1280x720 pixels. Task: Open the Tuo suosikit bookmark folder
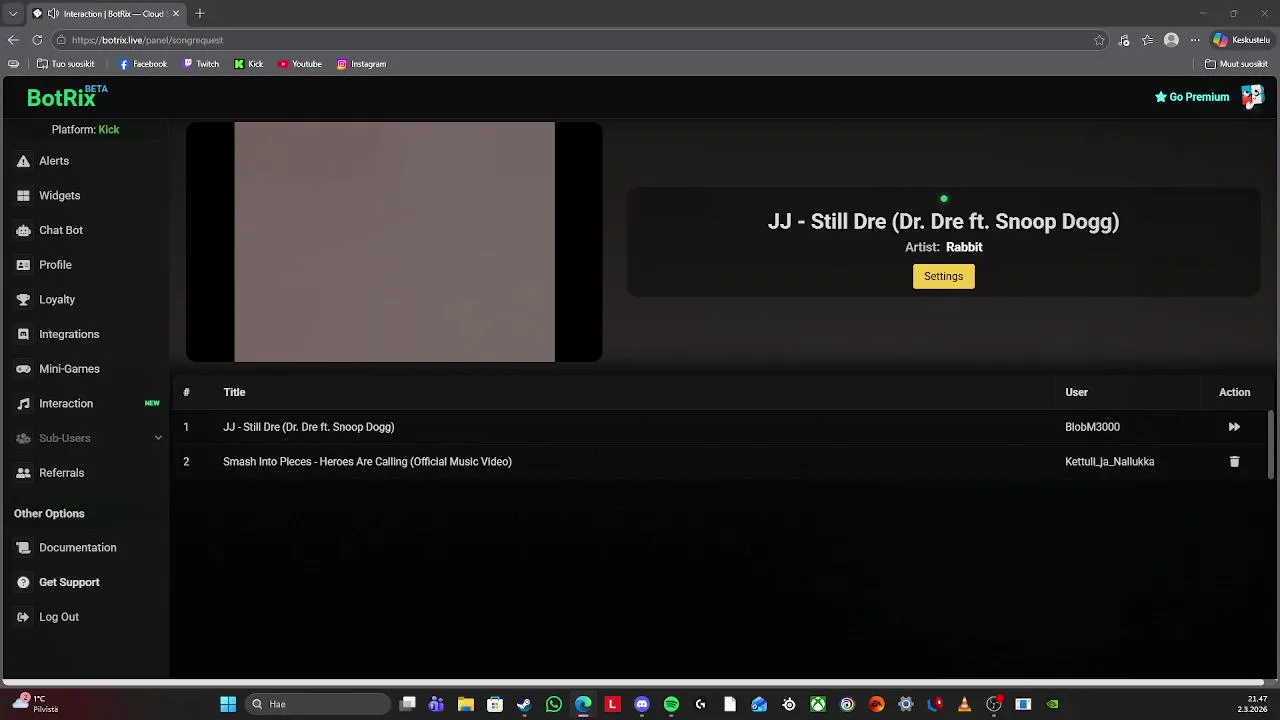66,64
